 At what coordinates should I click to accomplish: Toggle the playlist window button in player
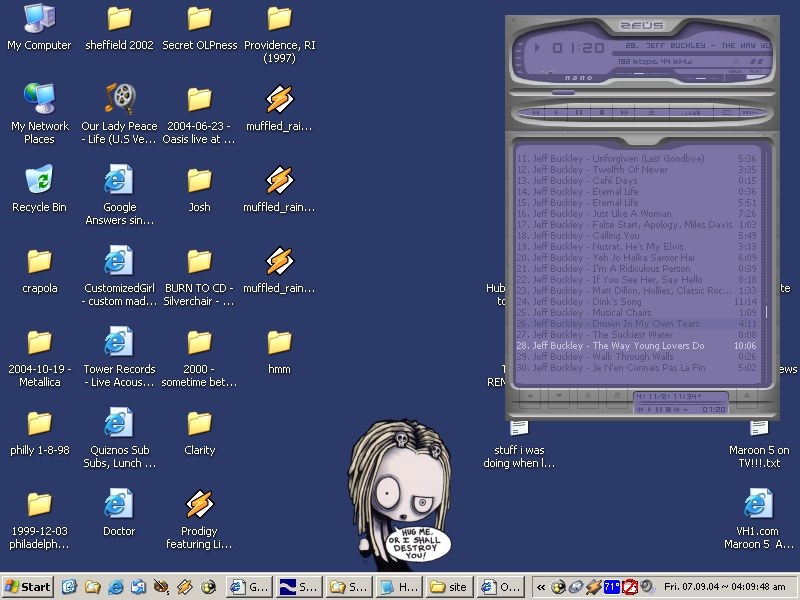(727, 112)
